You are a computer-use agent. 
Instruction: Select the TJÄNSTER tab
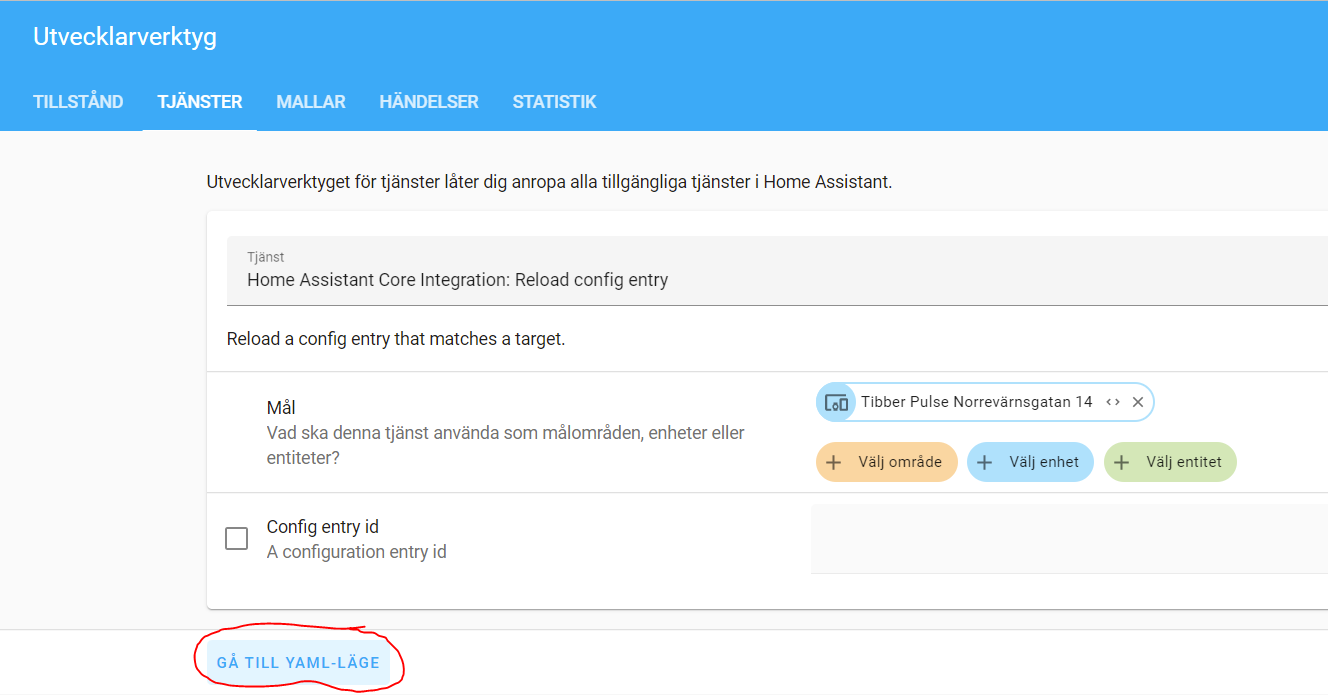(199, 101)
